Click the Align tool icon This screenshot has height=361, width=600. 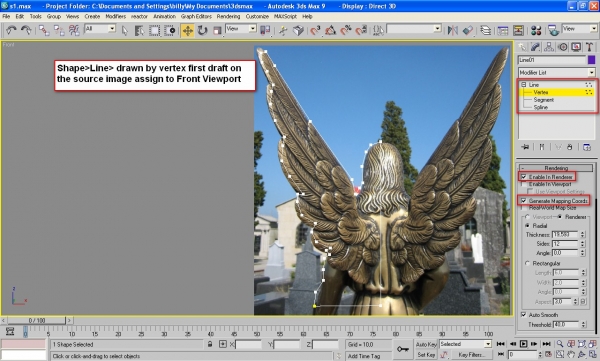468,30
